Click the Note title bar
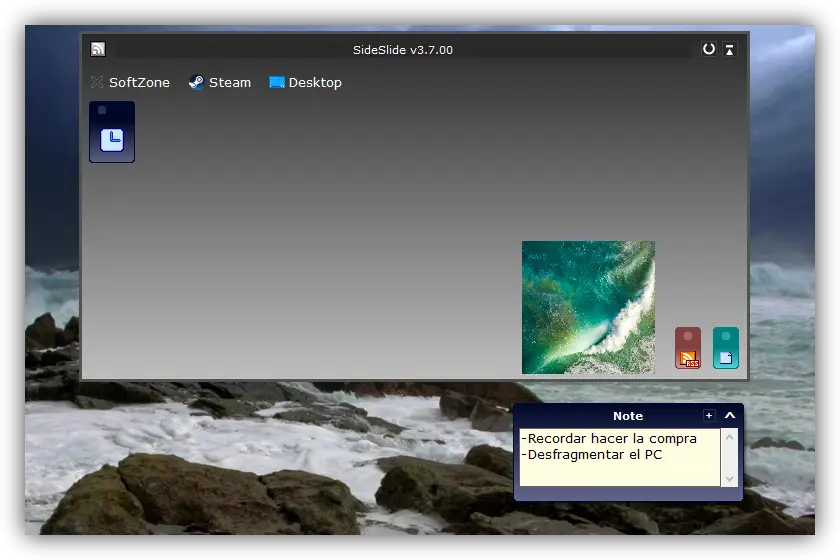Image resolution: width=840 pixels, height=560 pixels. 628,416
